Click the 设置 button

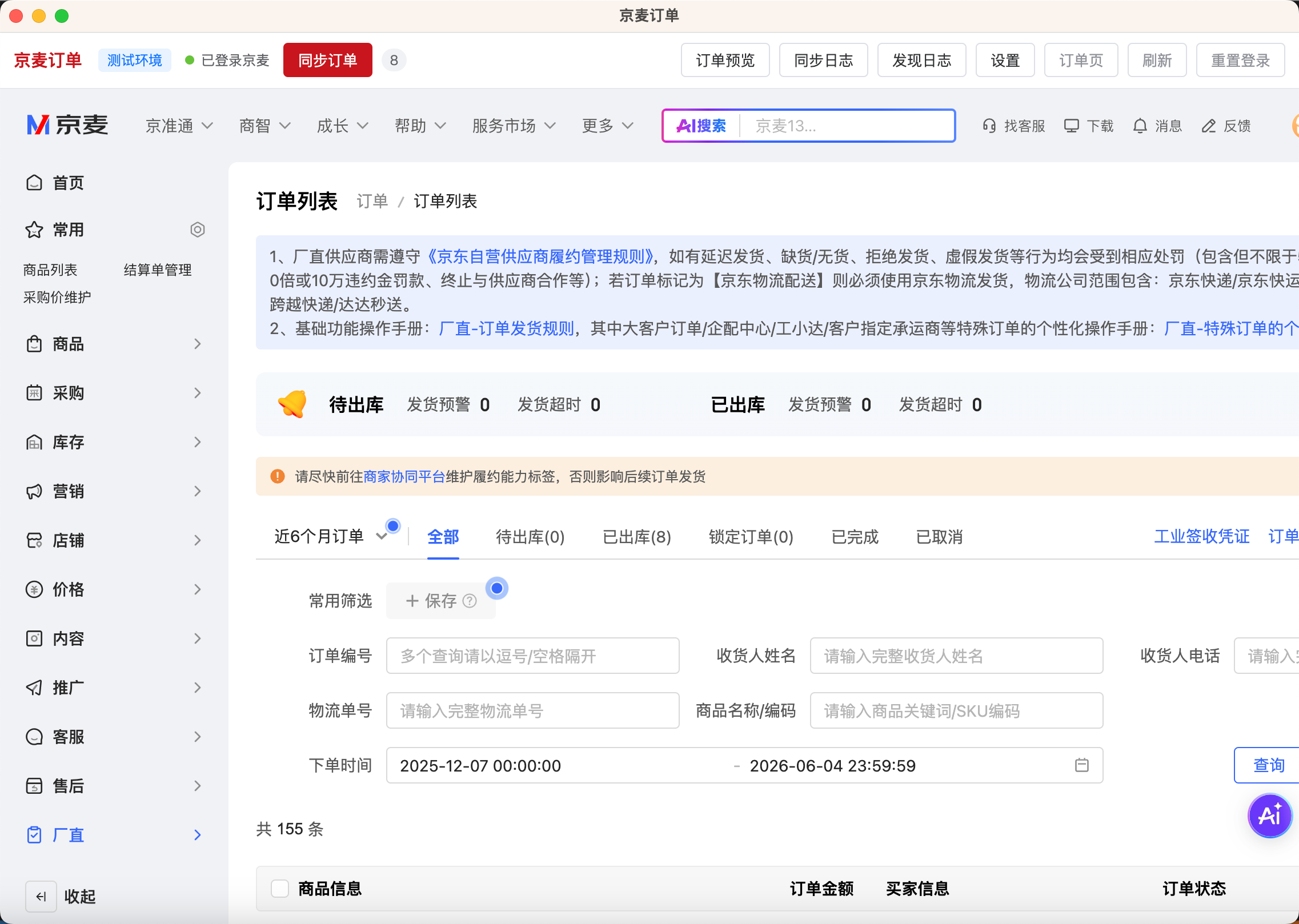click(x=1005, y=60)
